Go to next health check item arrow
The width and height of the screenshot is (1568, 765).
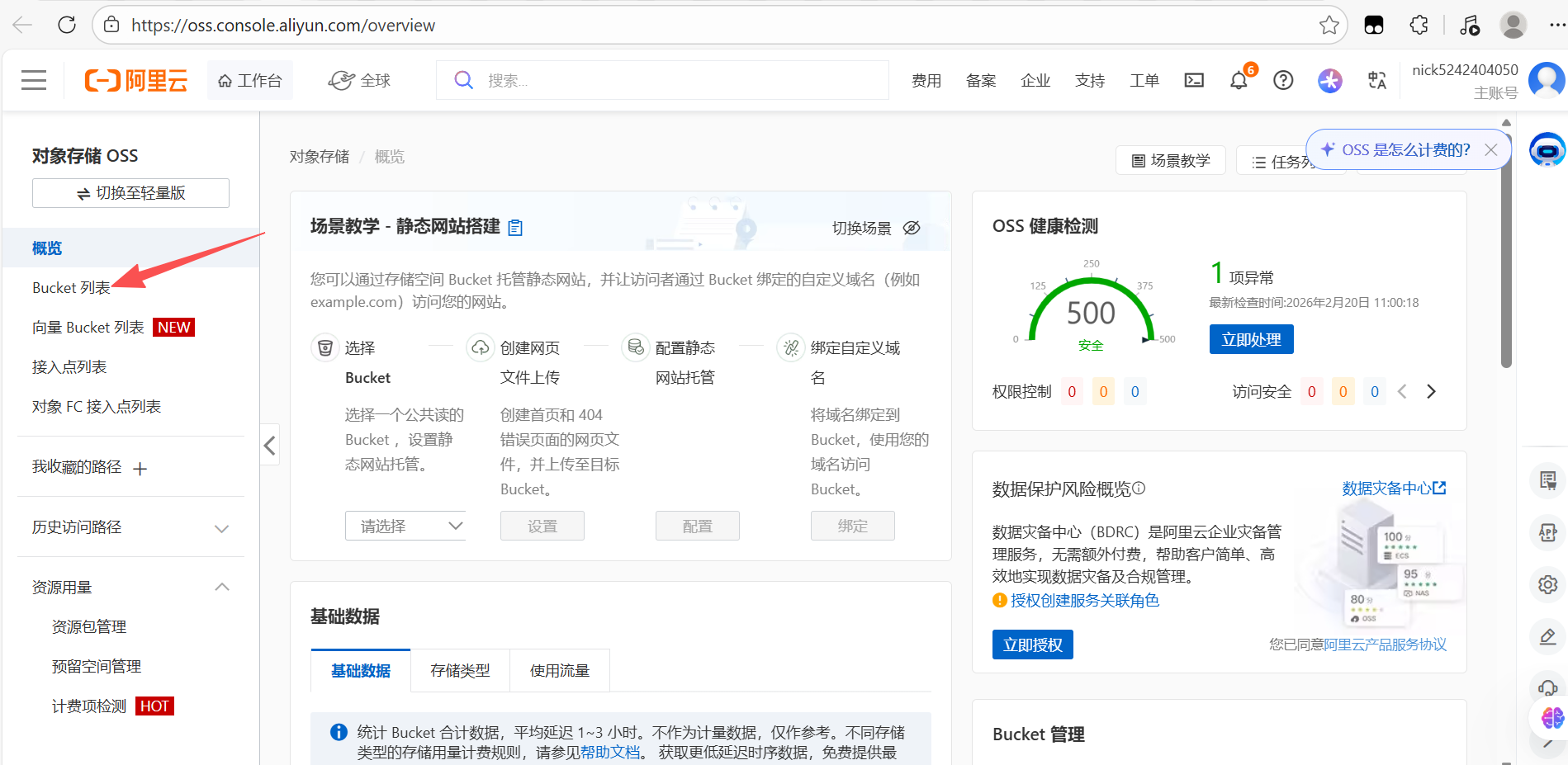point(1432,391)
